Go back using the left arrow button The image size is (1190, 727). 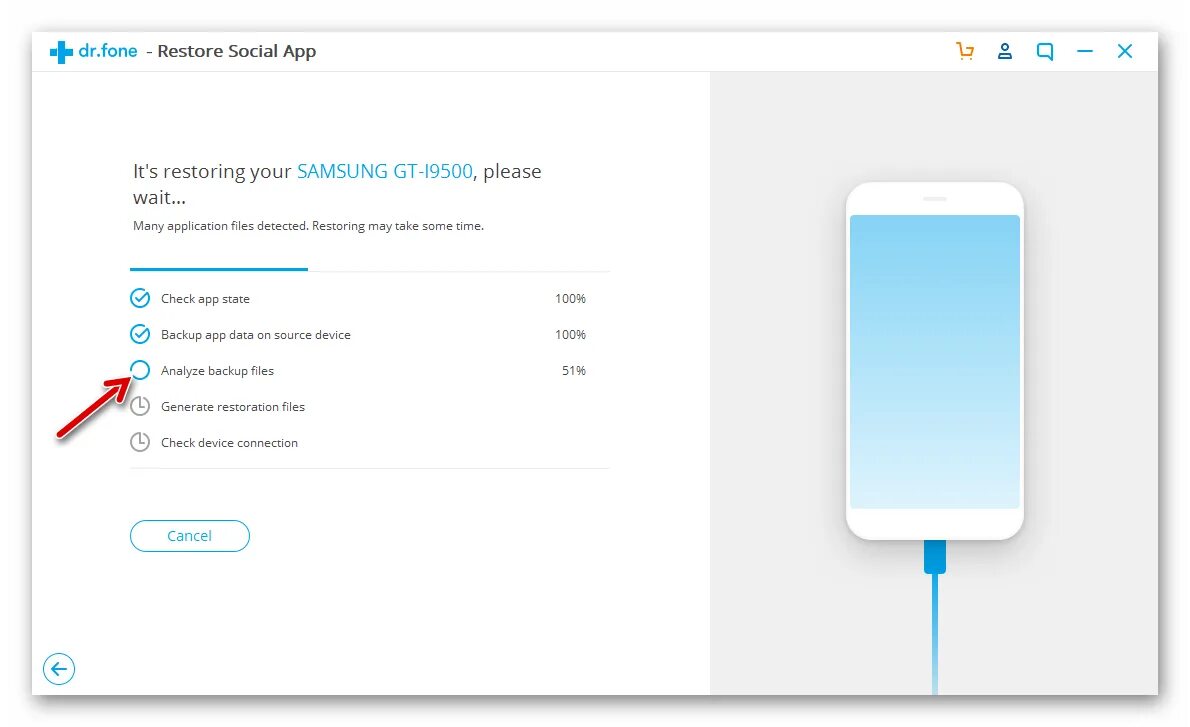(x=58, y=669)
